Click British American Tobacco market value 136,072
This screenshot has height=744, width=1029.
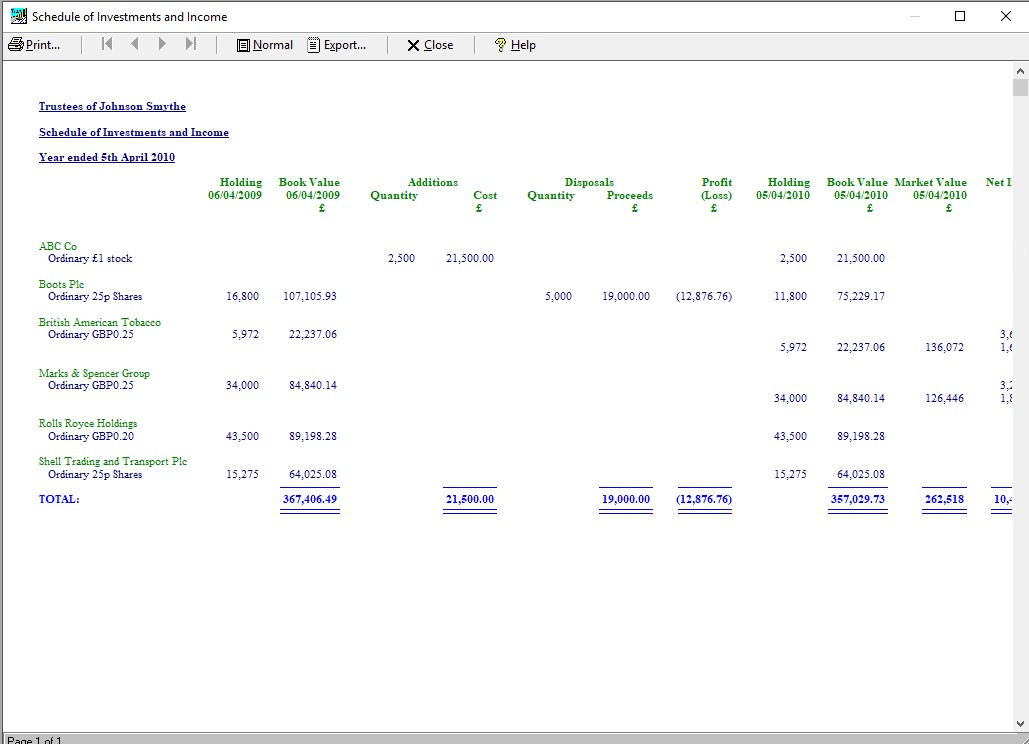[944, 347]
